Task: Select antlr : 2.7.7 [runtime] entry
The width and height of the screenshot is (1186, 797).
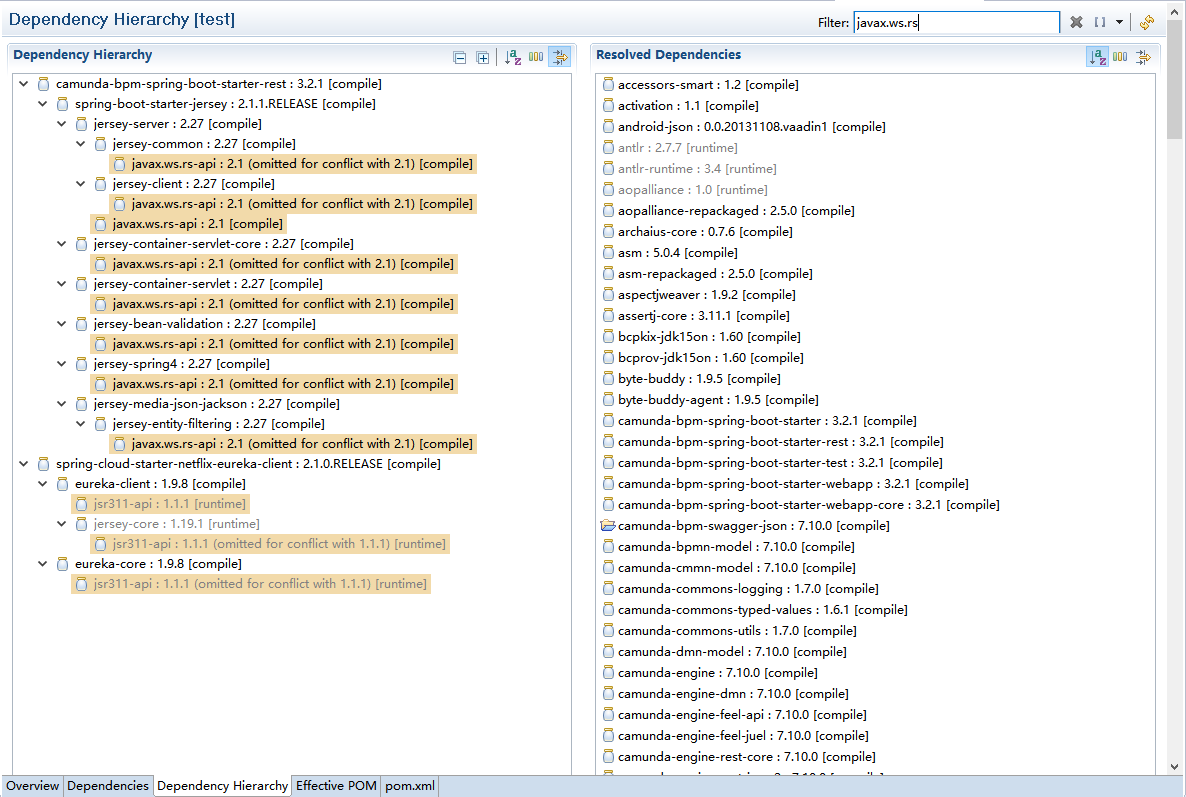Action: (669, 148)
